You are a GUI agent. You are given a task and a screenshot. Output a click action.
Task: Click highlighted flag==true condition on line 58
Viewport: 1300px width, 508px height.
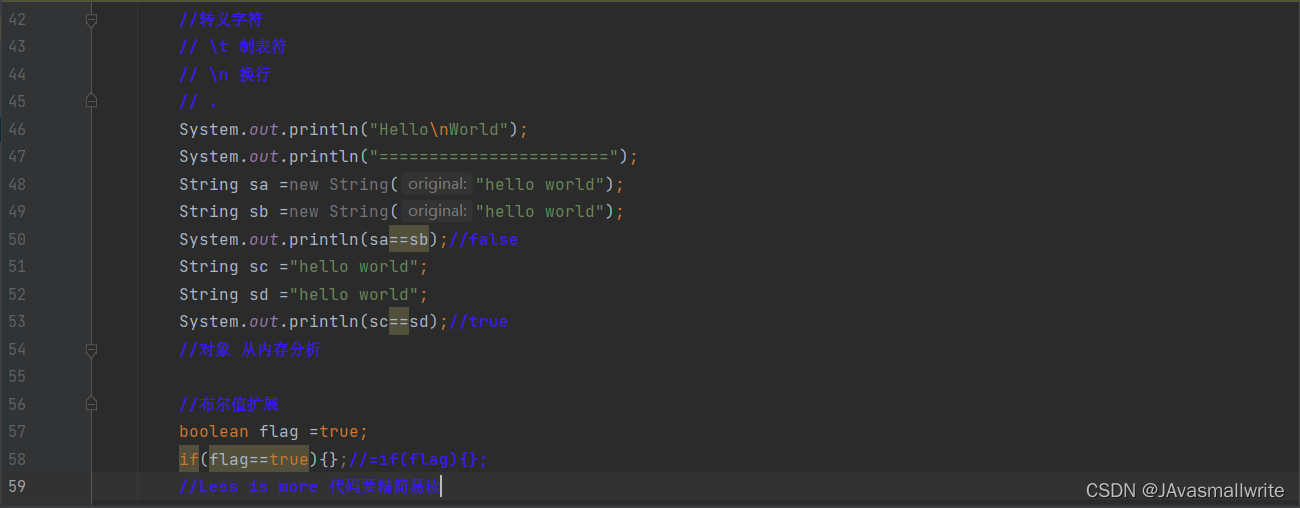pos(259,459)
